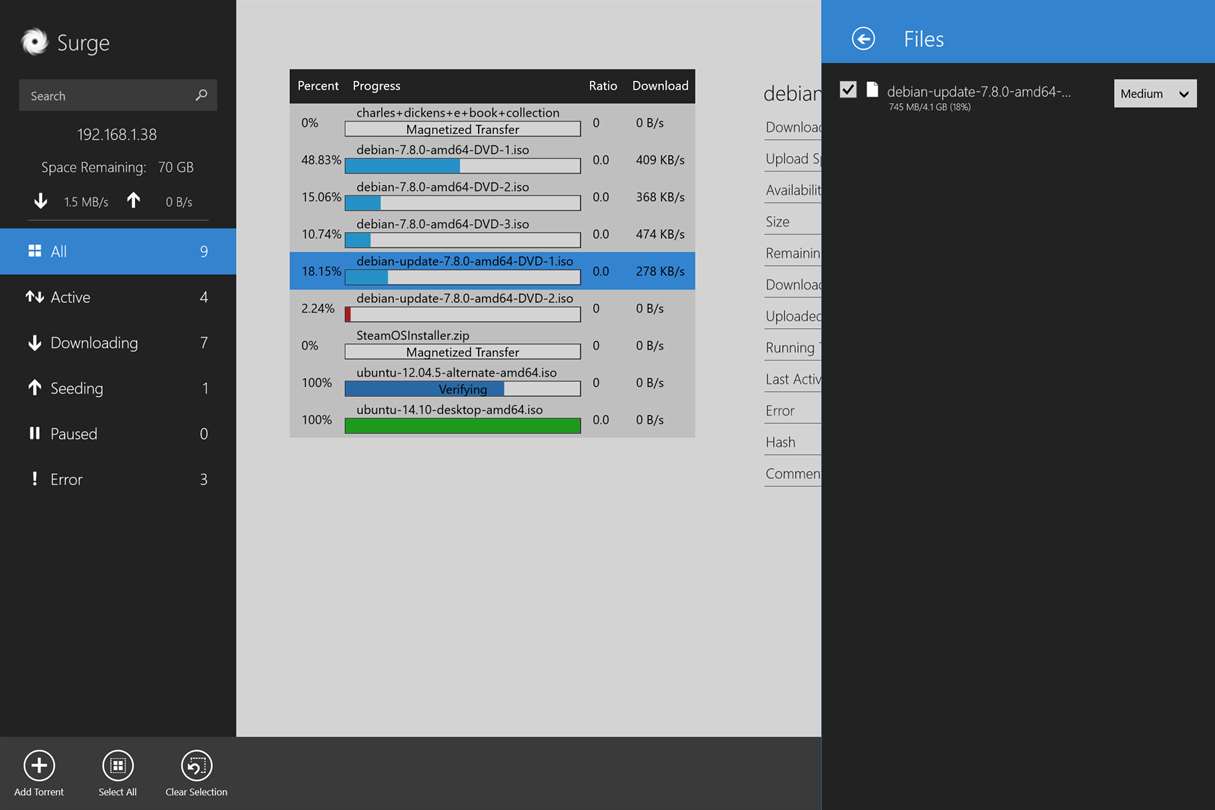Click the Active filter arrows icon
Screen dimensions: 1215x810
coord(35,297)
